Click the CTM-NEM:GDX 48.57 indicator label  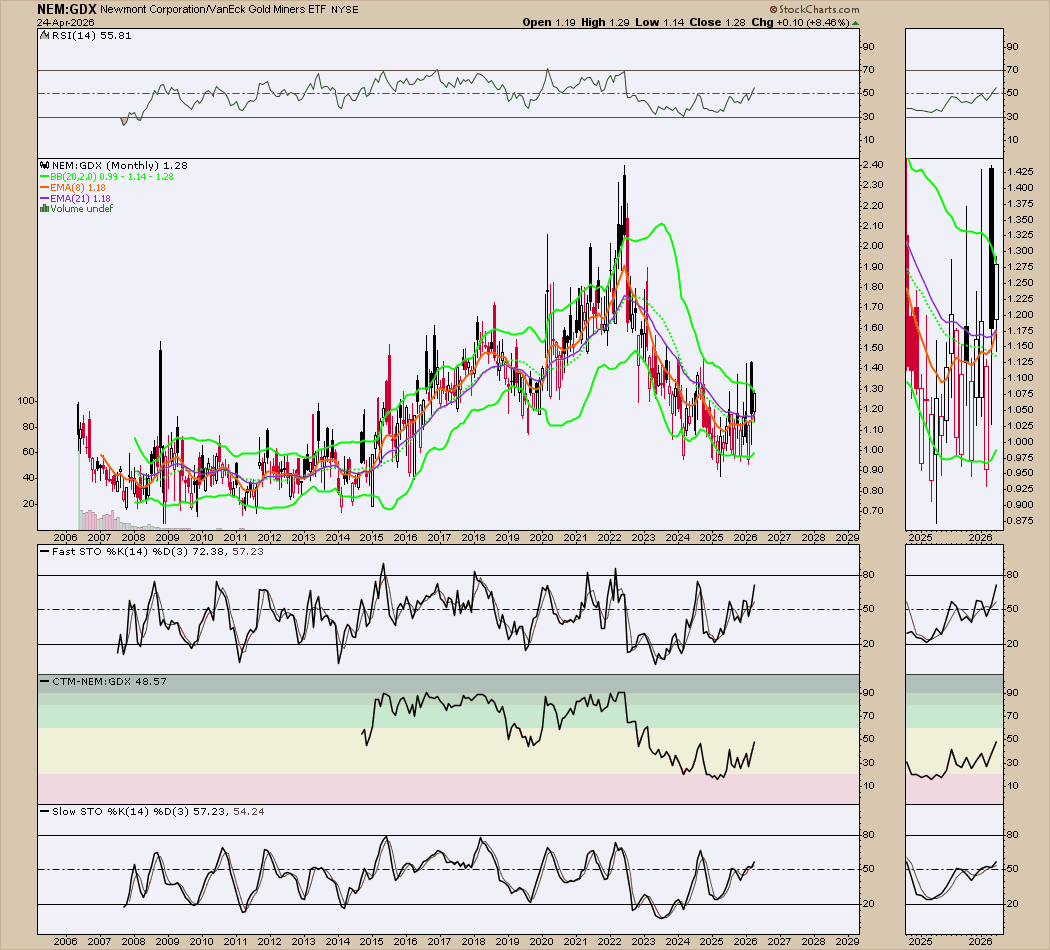click(x=109, y=682)
